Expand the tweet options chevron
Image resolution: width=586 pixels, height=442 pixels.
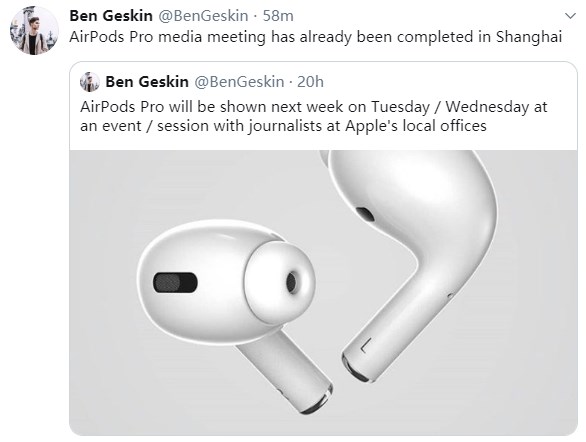(570, 16)
